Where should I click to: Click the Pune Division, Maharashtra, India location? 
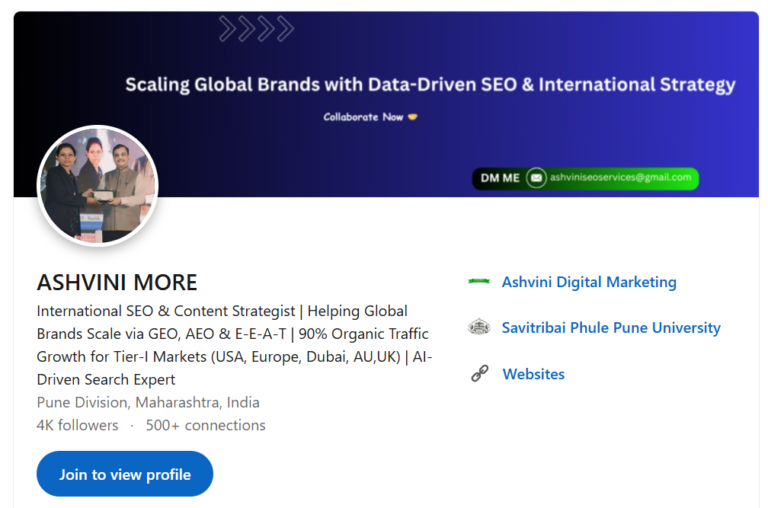[148, 403]
